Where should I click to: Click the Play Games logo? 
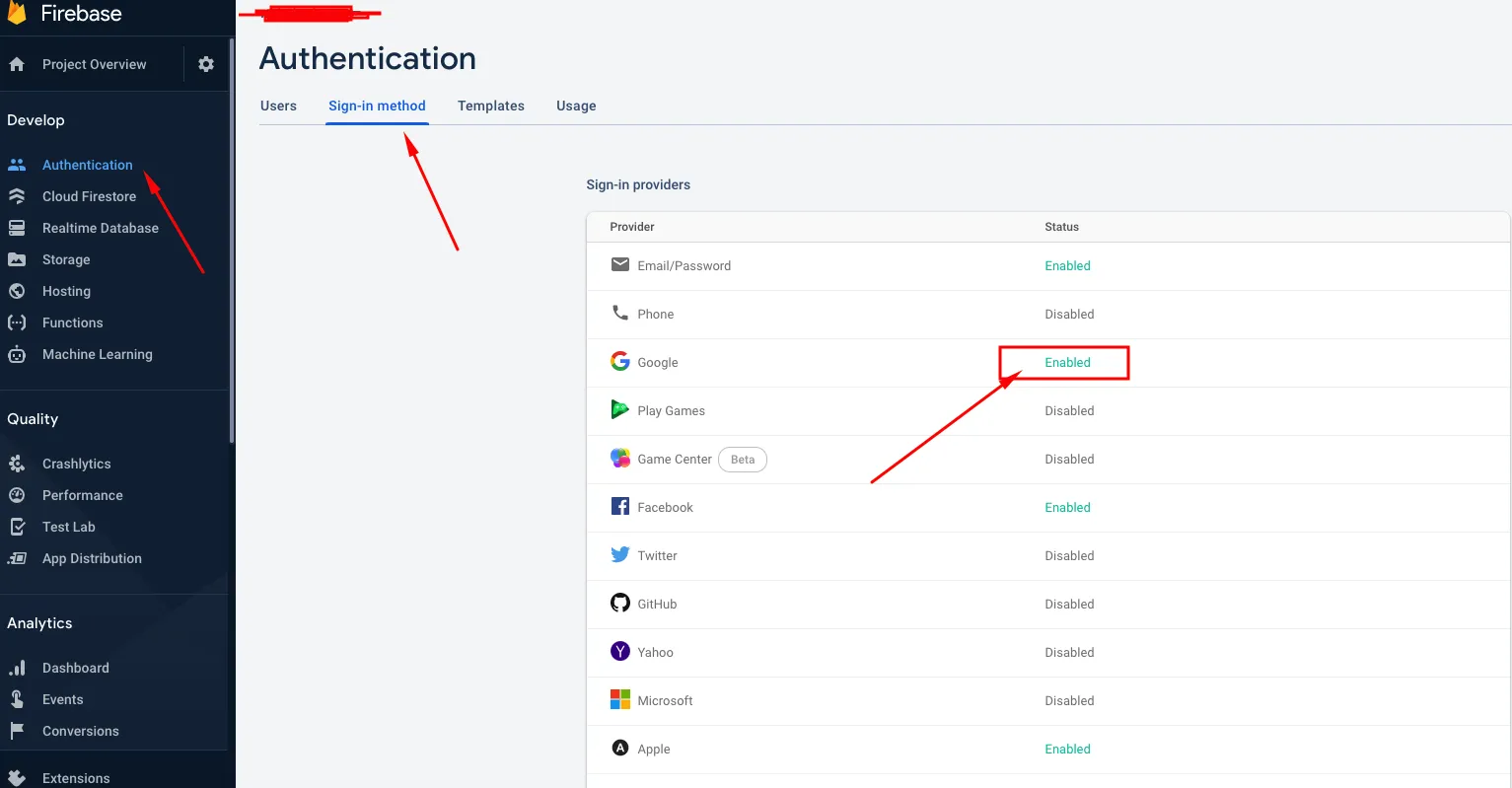(x=620, y=409)
